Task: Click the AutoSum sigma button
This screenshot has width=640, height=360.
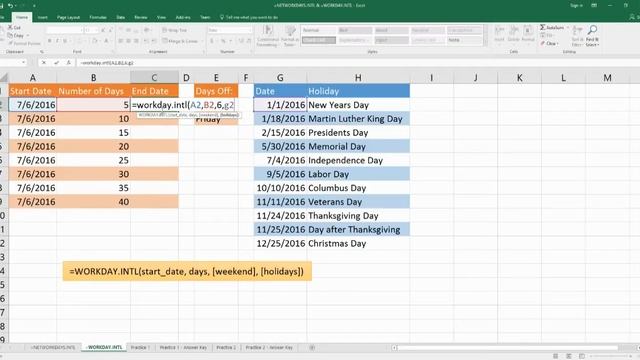Action: click(552, 27)
